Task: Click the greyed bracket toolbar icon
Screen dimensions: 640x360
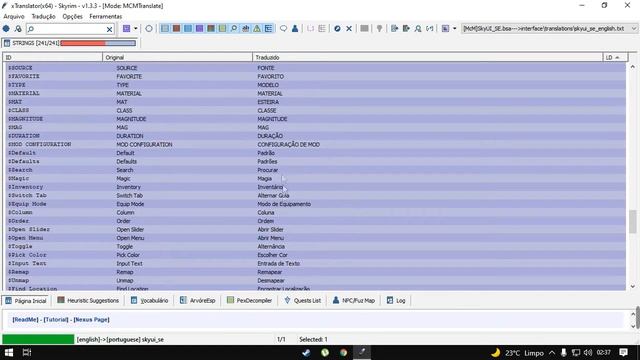Action: 311,29
